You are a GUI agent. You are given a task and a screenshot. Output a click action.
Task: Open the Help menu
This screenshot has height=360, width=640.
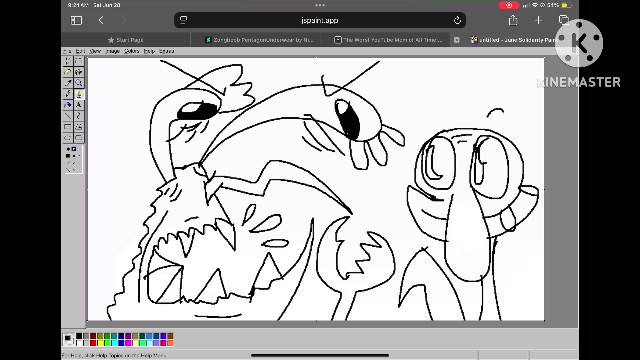[149, 51]
